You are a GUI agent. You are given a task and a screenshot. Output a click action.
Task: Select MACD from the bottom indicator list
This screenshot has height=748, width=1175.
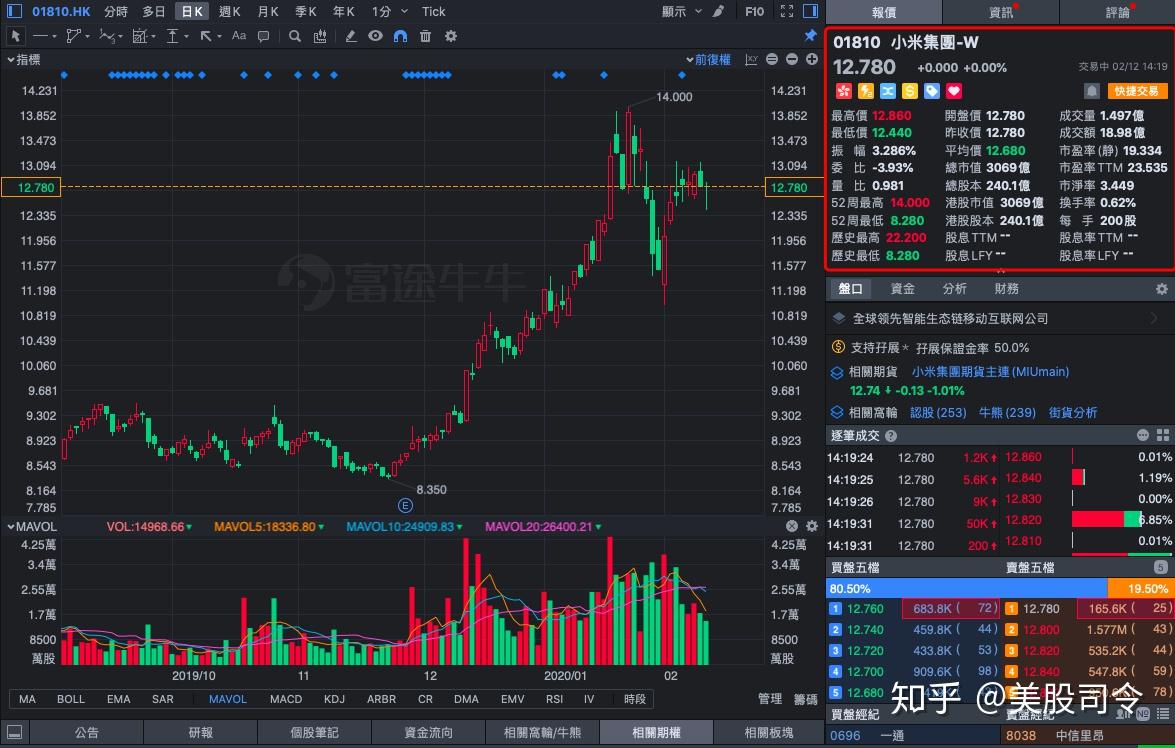coord(287,699)
